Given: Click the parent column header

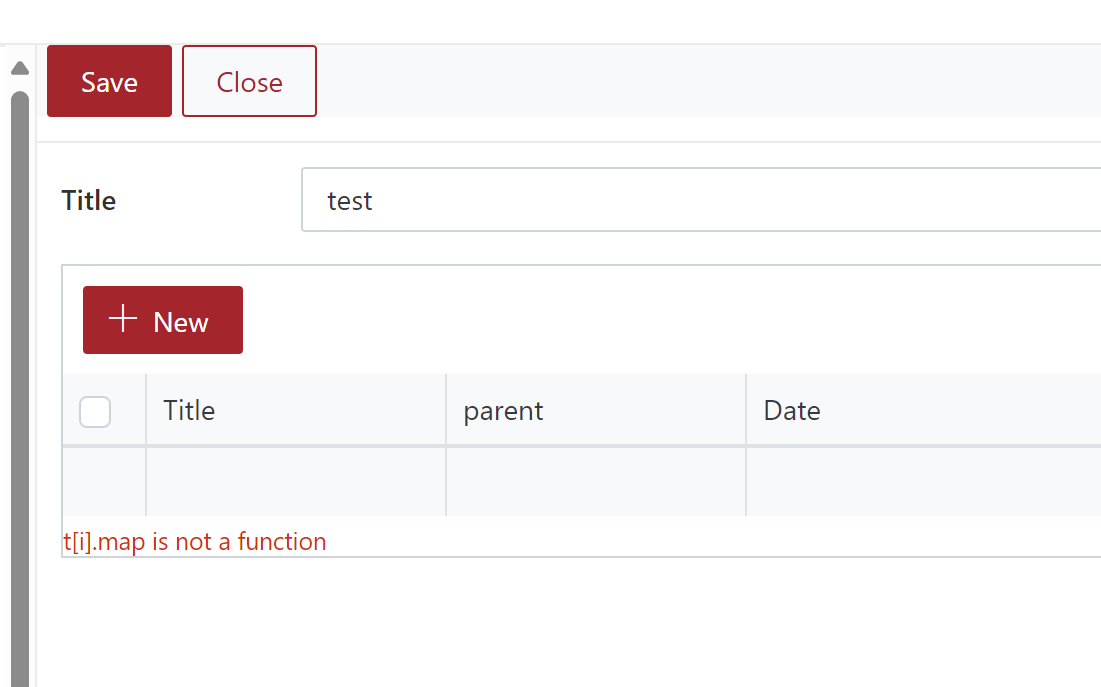Looking at the screenshot, I should pyautogui.click(x=503, y=410).
